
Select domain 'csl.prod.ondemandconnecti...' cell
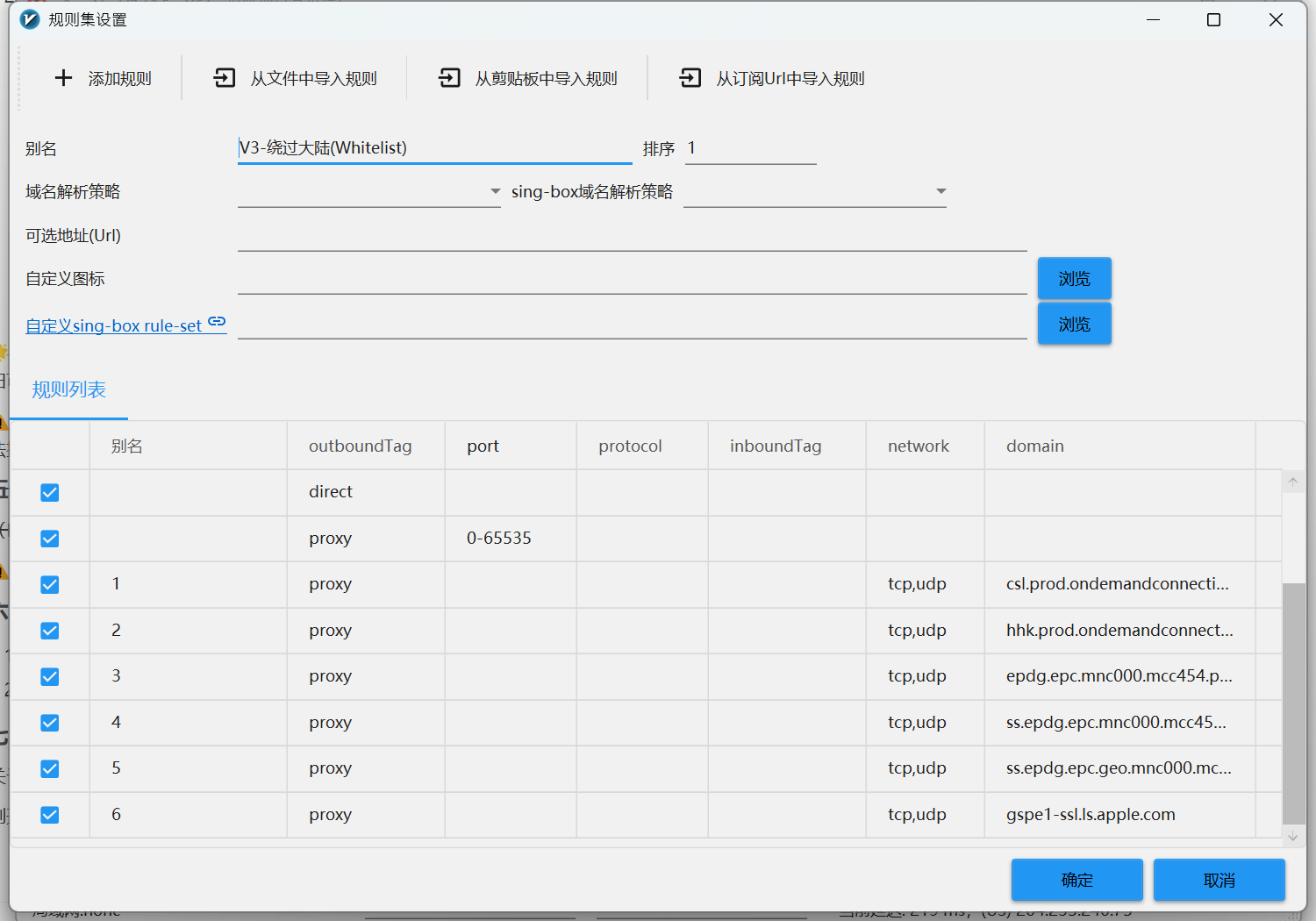(1120, 584)
